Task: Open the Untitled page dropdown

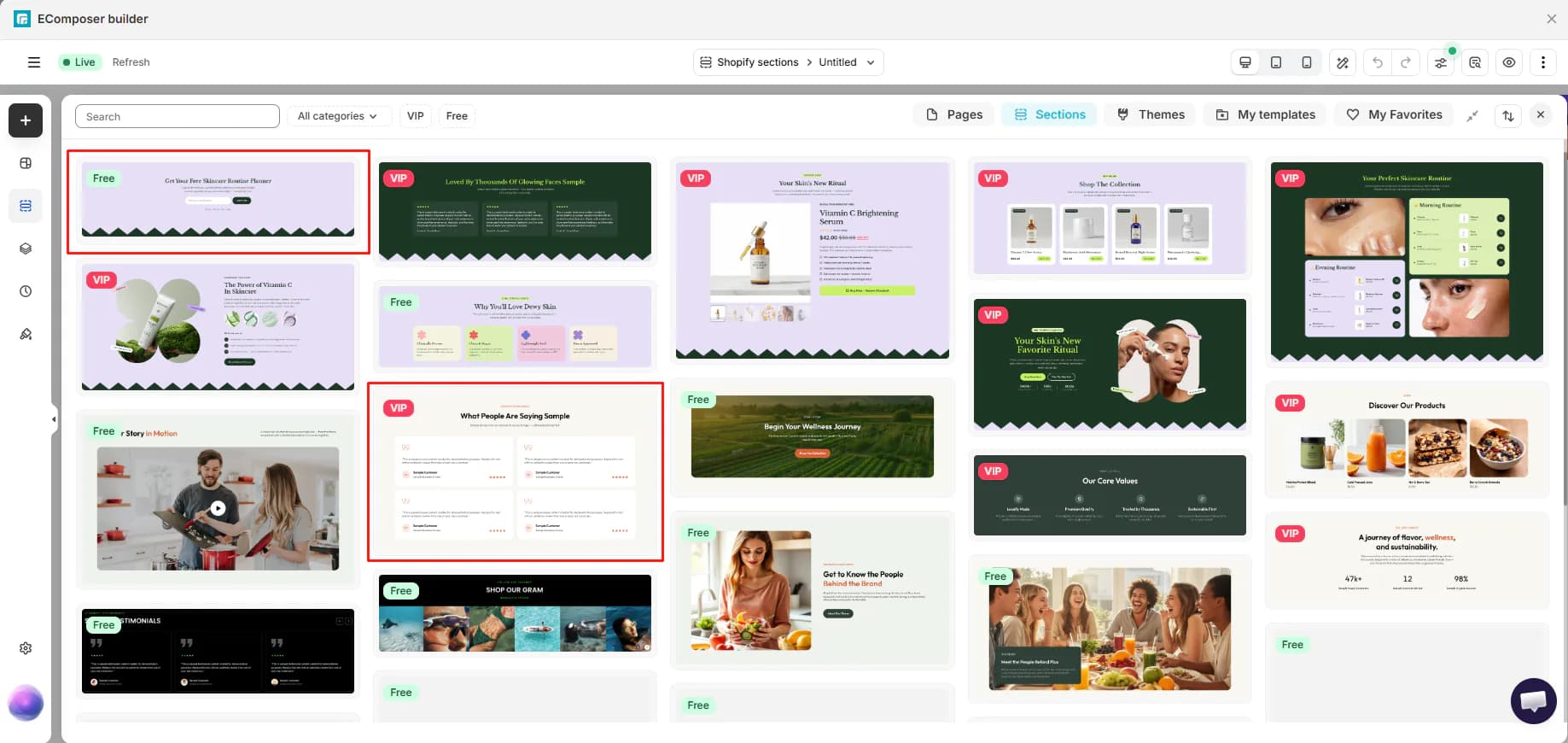Action: pos(847,62)
